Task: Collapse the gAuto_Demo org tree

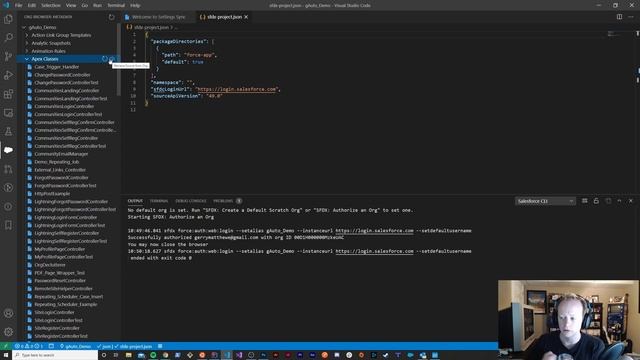Action: (24, 27)
